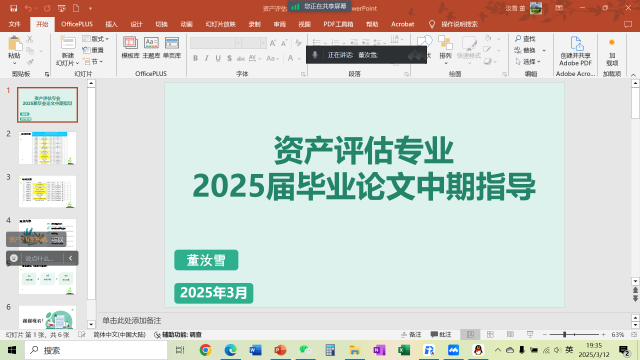Click 查找 find button
Viewport: 640px width, 360px height.
click(525, 39)
